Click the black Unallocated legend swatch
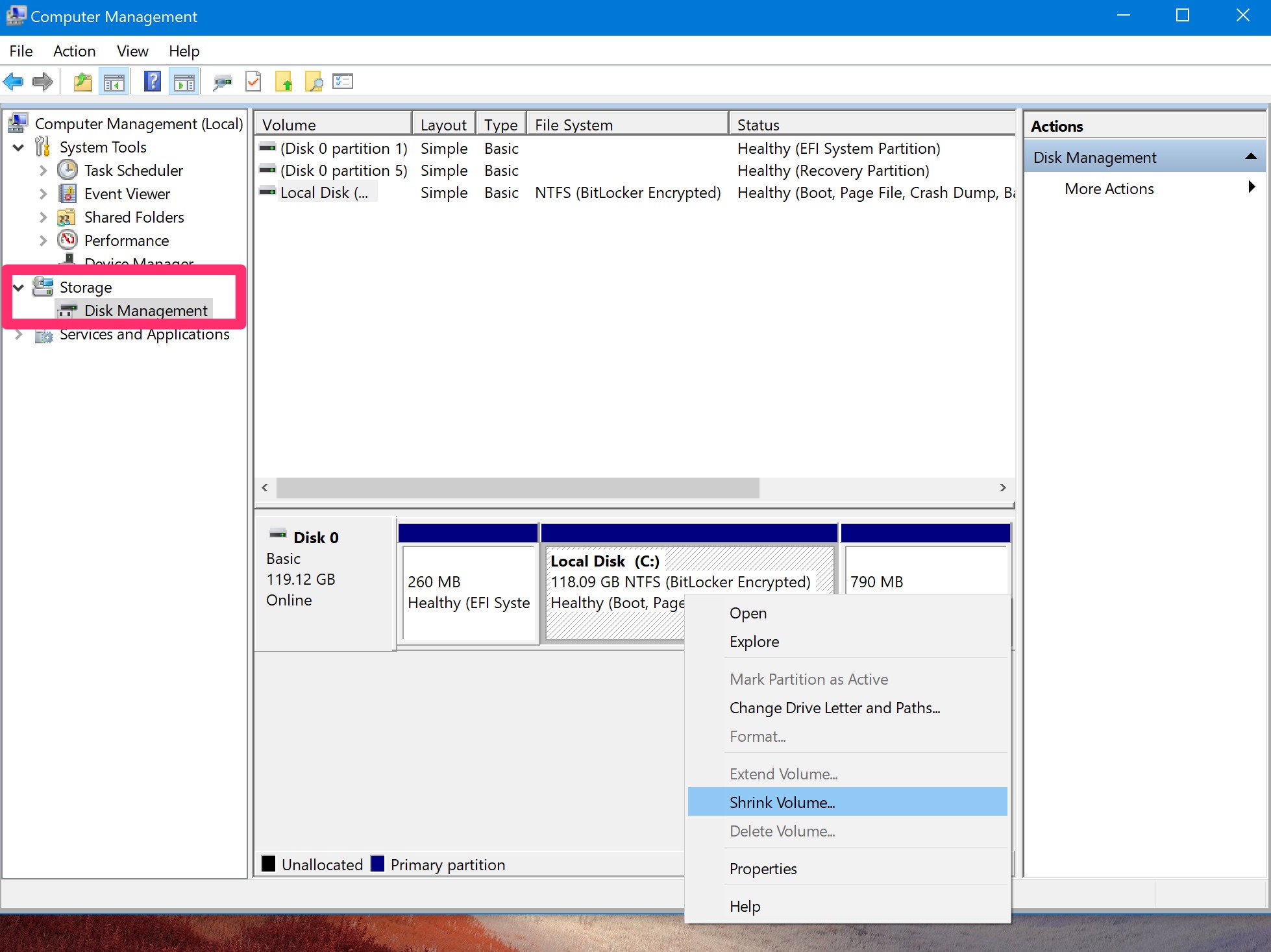1271x952 pixels. [x=268, y=864]
